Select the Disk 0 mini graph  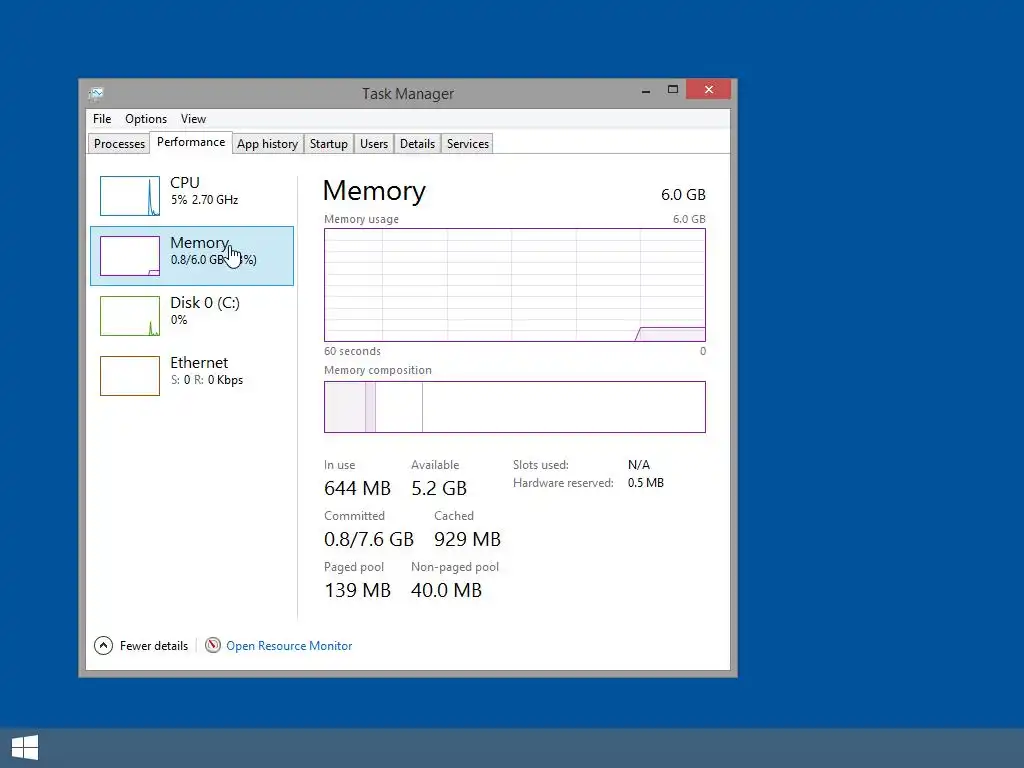click(129, 316)
